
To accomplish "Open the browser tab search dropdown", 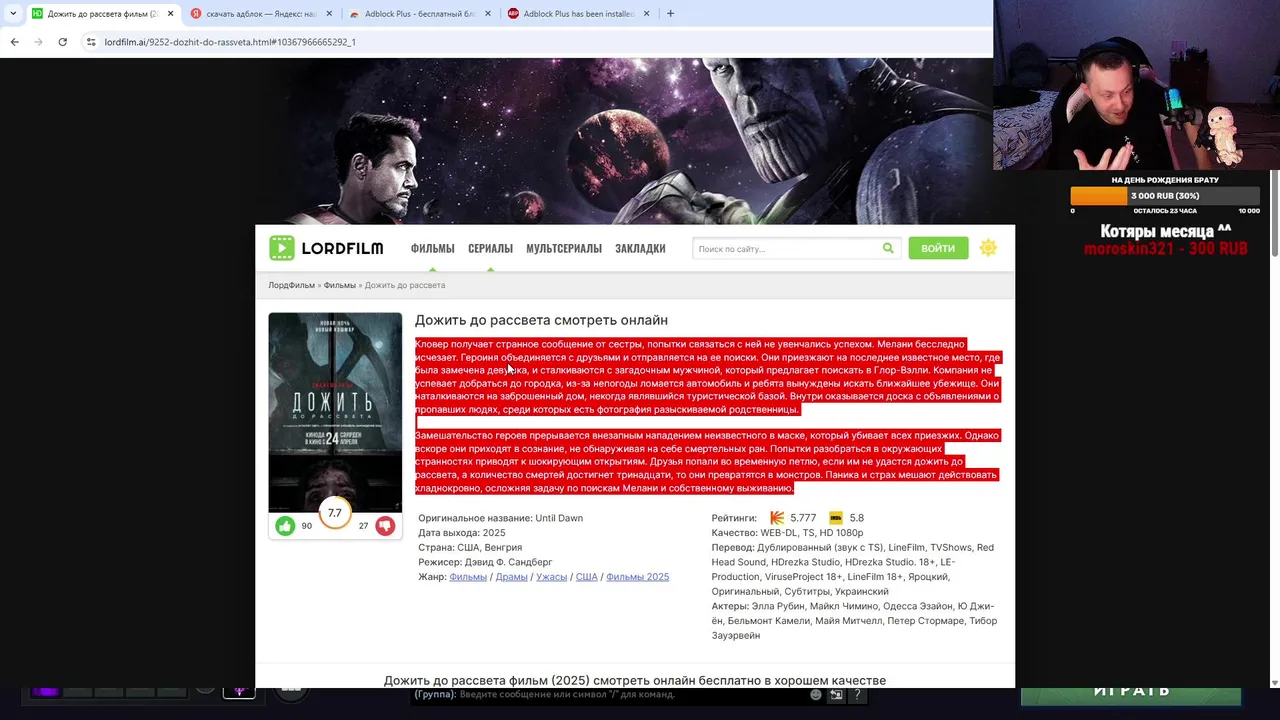I will pyautogui.click(x=12, y=14).
